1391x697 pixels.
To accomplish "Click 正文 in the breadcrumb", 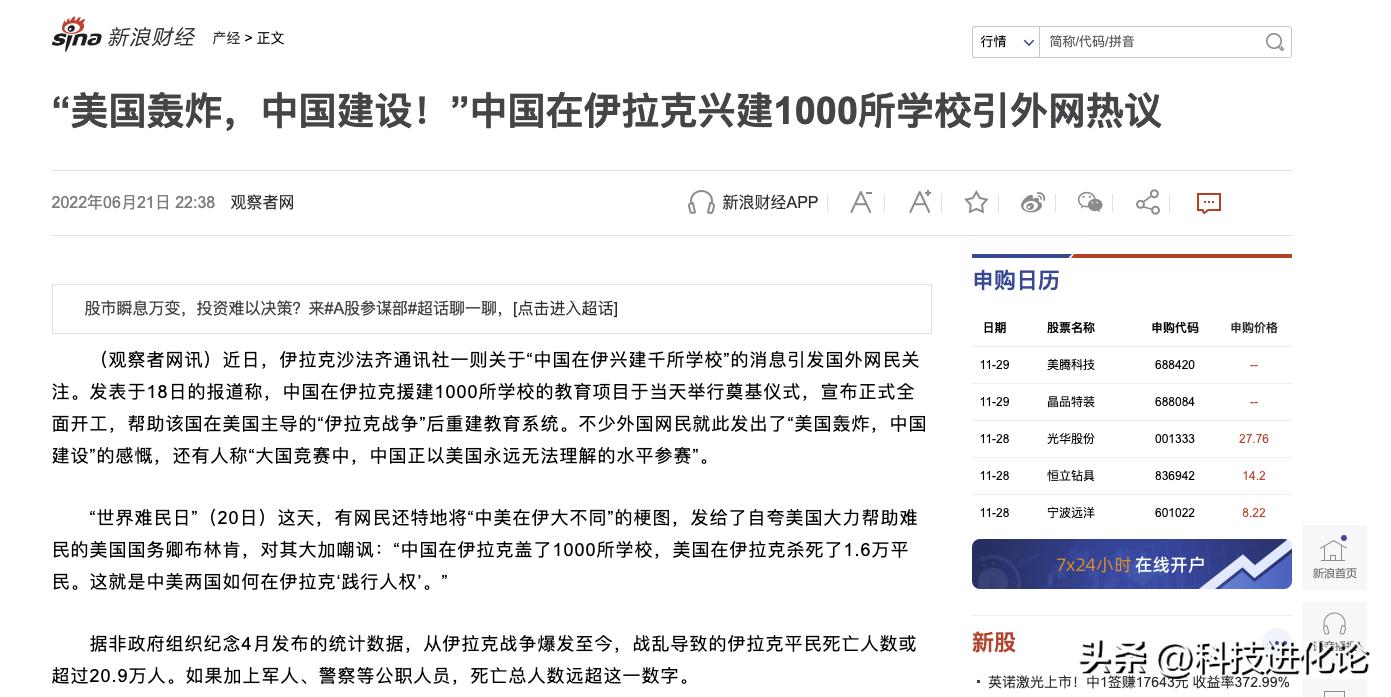I will click(271, 38).
